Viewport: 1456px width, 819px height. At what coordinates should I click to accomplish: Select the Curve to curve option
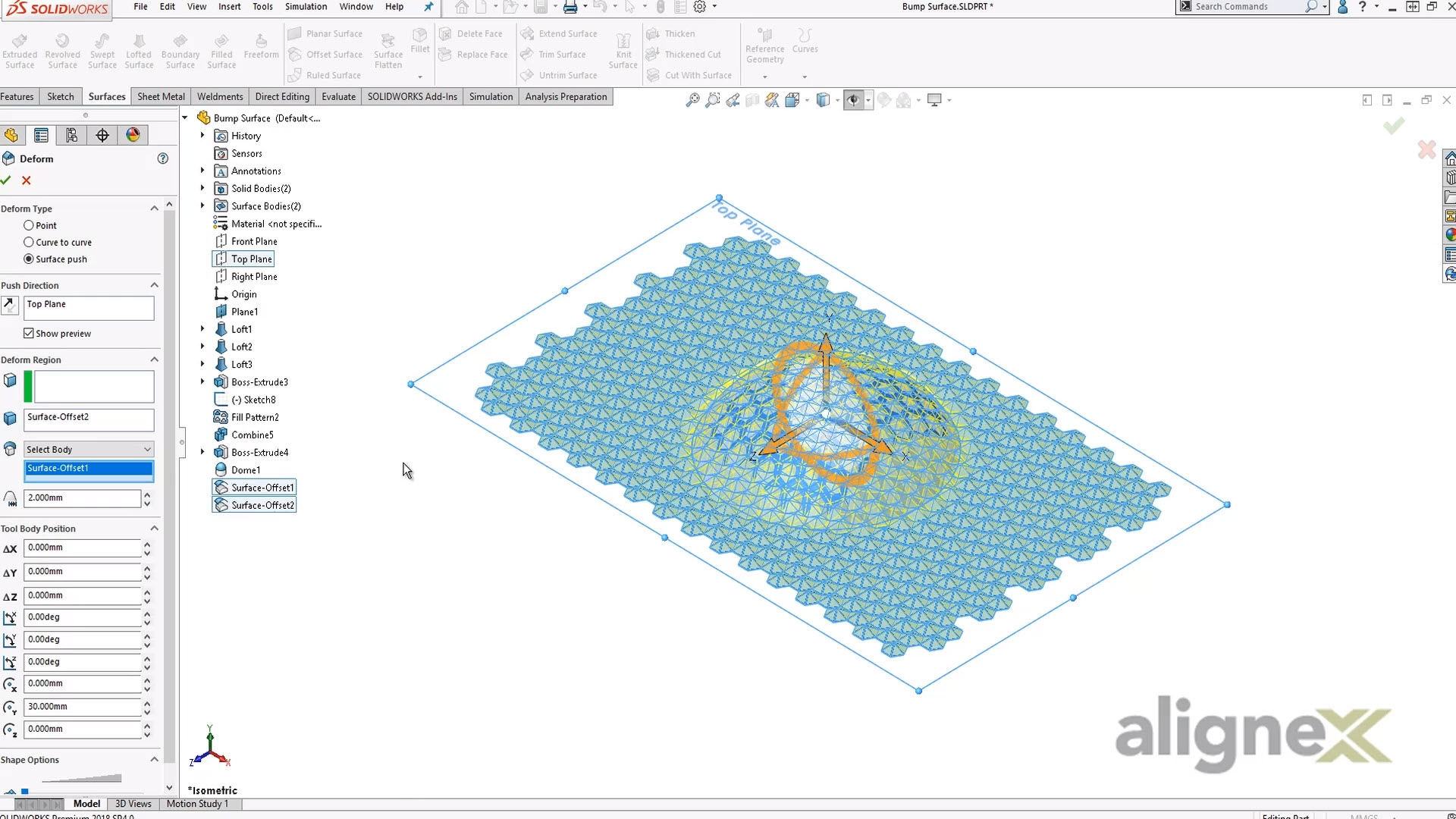click(x=30, y=242)
